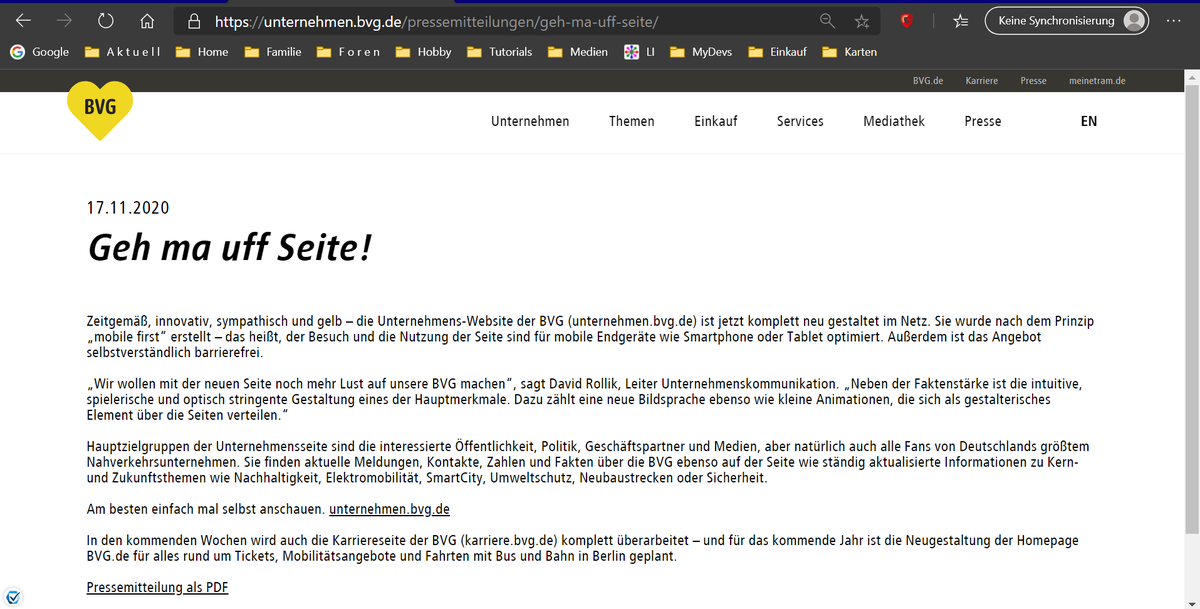1200x609 pixels.
Task: Click the Keine Synchronisierung profile button
Action: click(x=1066, y=20)
